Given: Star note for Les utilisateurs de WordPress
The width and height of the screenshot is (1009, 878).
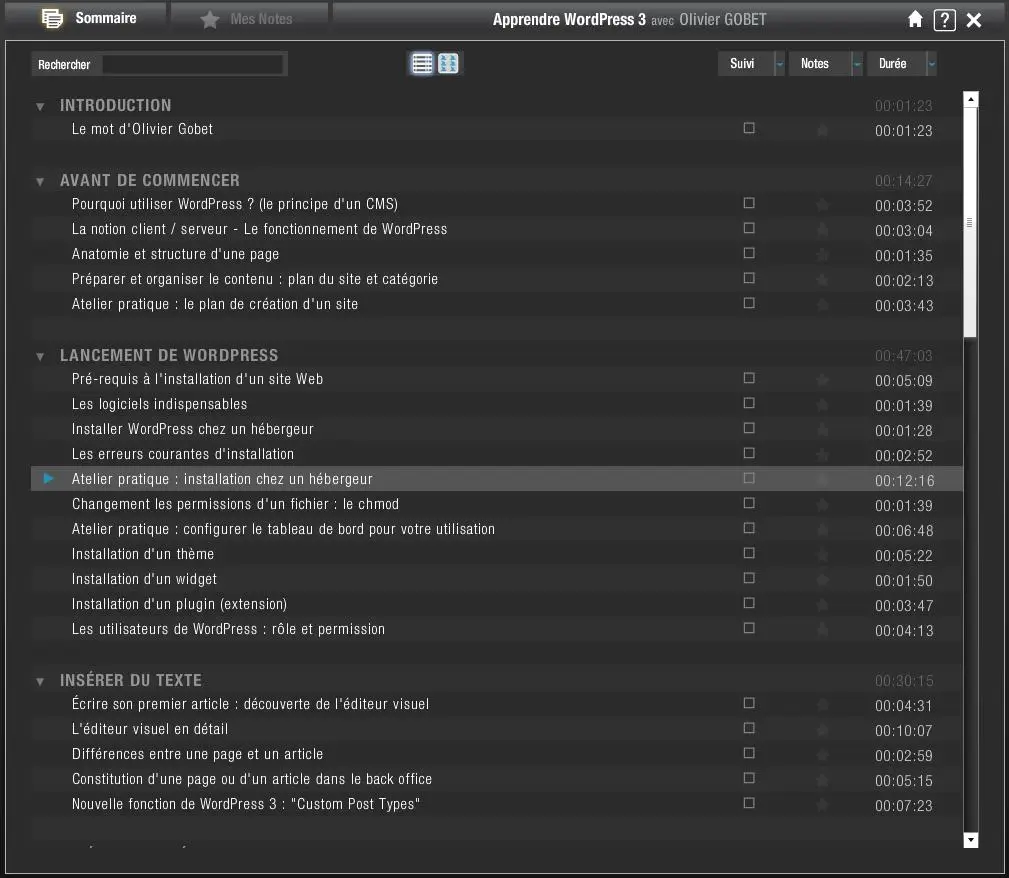Looking at the screenshot, I should (x=822, y=631).
